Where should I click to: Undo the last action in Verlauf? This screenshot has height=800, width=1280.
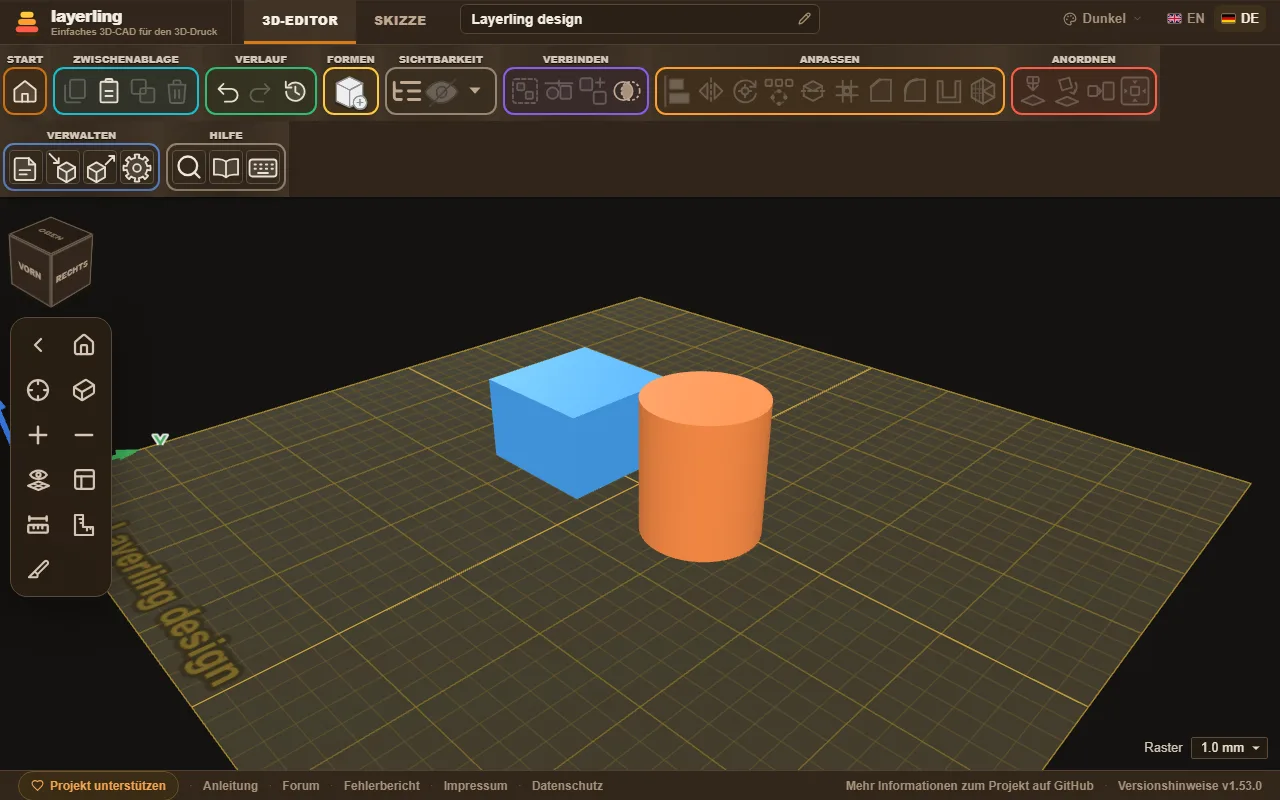coord(228,92)
